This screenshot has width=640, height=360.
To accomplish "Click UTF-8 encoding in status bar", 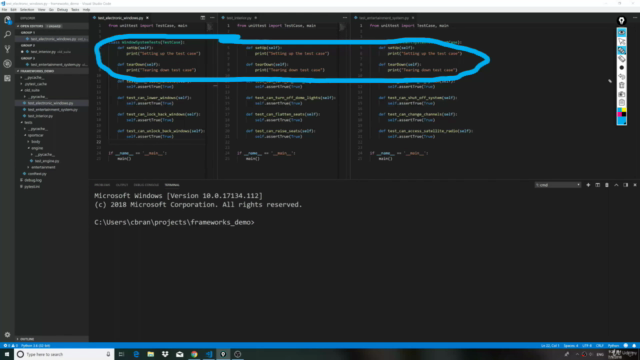I will coord(587,345).
